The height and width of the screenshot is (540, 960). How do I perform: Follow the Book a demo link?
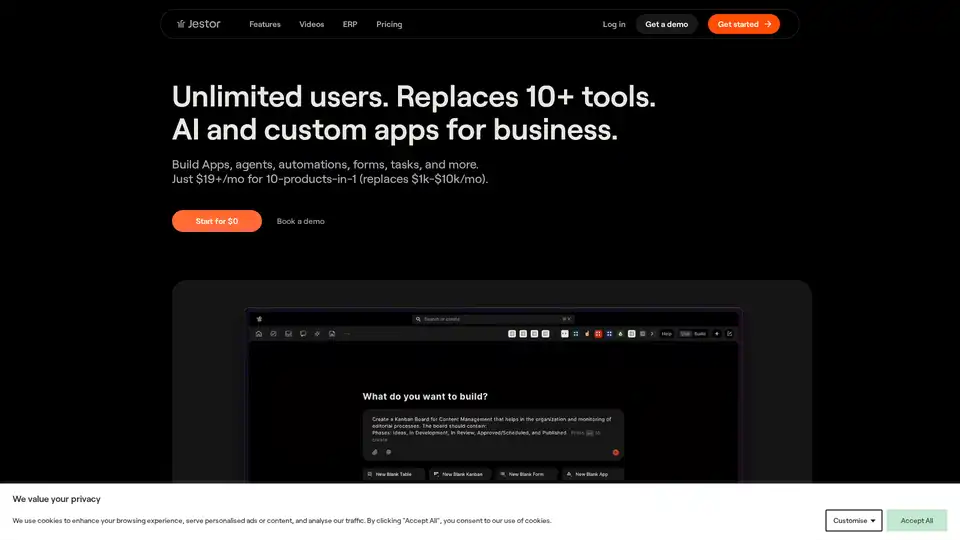tap(300, 221)
